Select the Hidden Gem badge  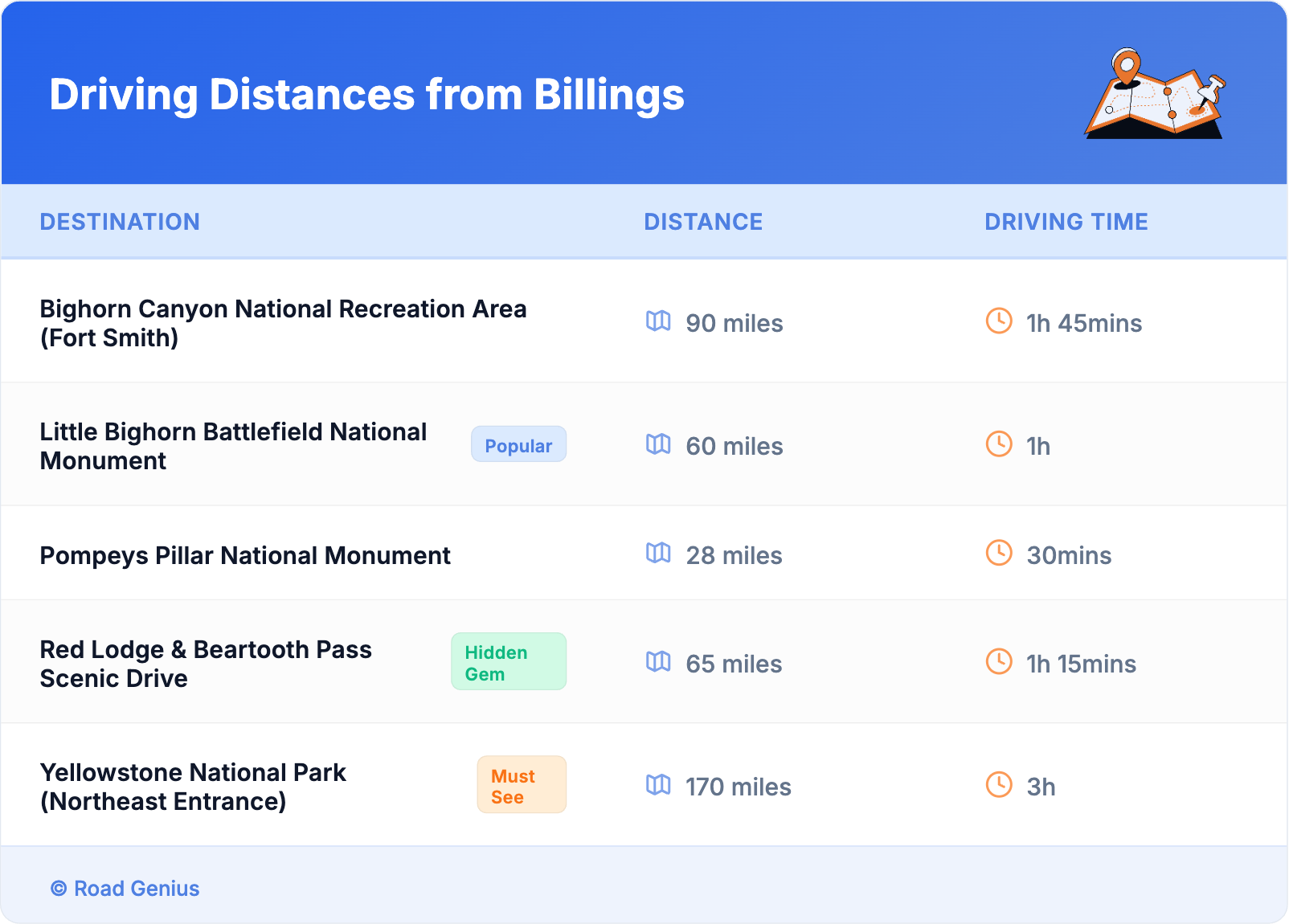pos(509,662)
